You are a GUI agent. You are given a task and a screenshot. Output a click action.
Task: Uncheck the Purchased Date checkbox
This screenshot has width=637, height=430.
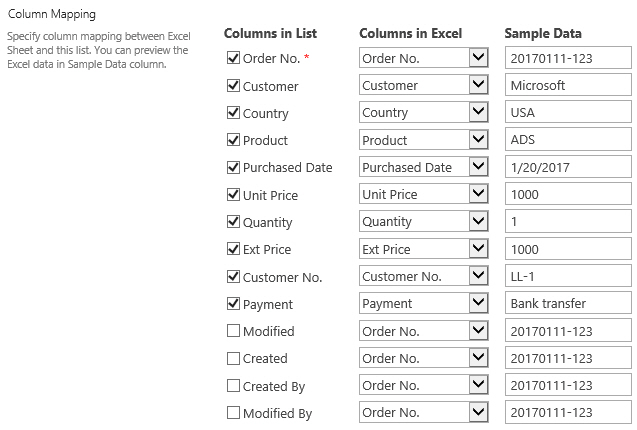tap(234, 167)
